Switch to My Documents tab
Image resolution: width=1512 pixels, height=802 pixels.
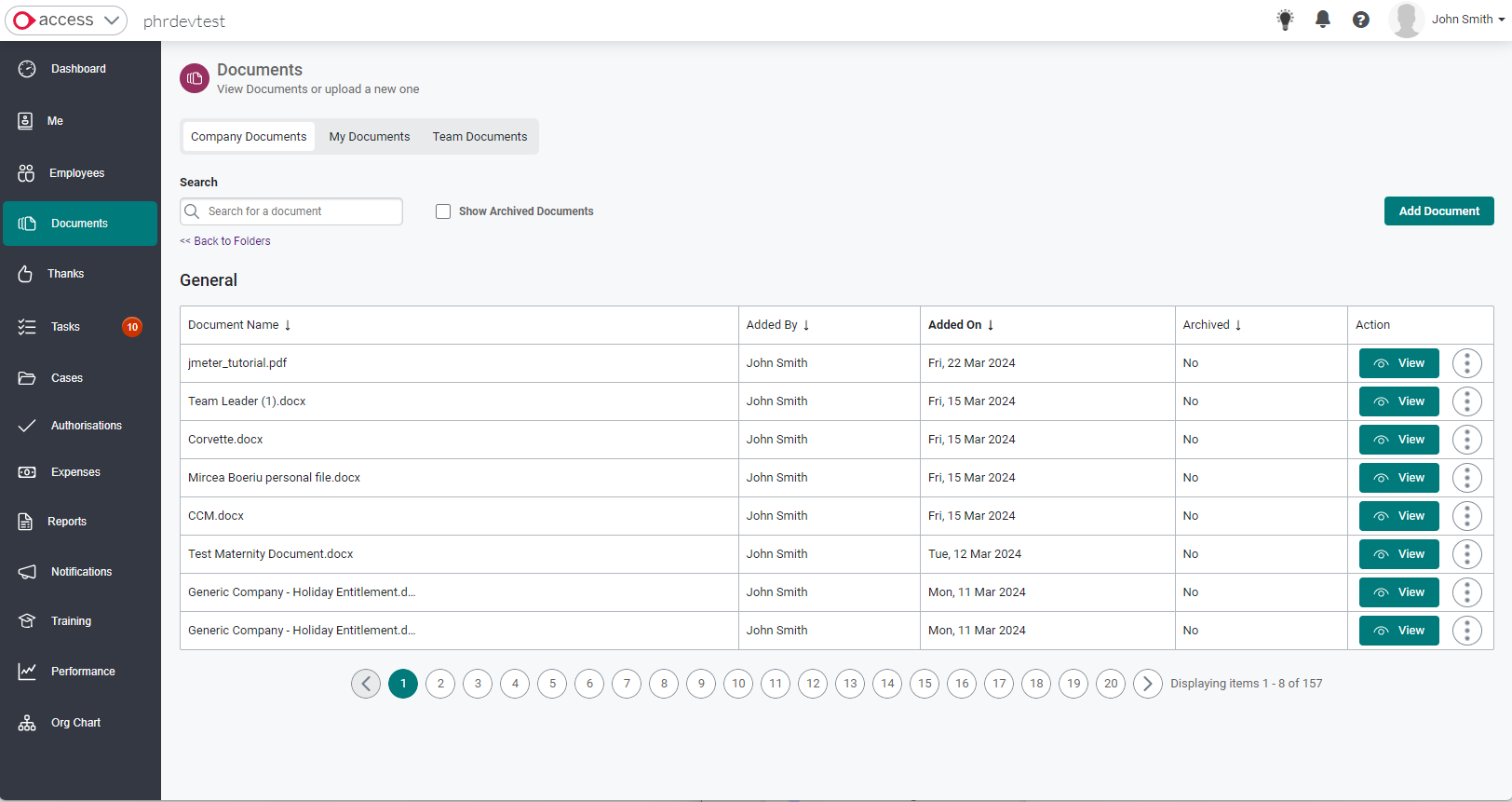370,137
